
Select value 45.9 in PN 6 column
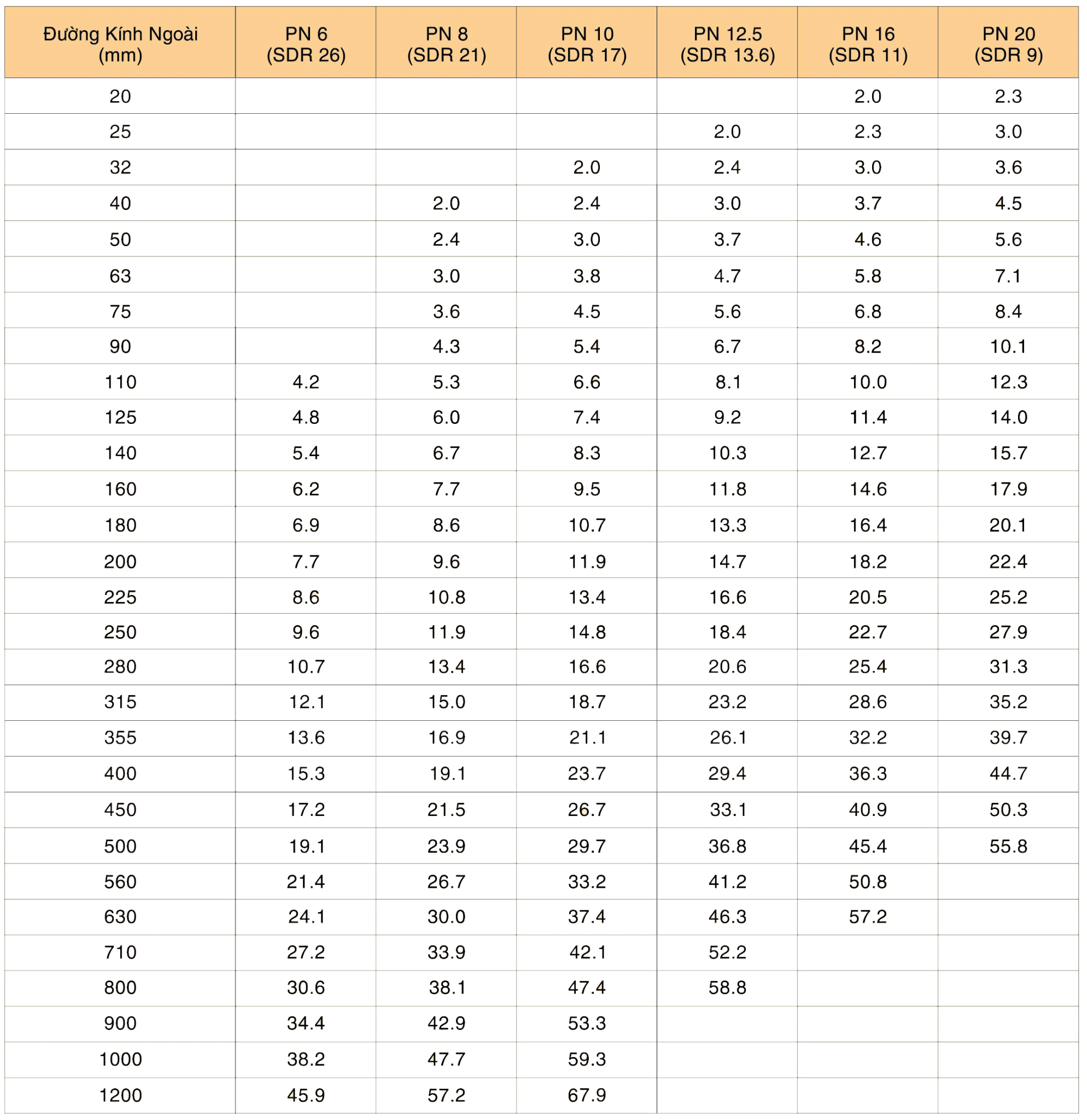tap(306, 1095)
